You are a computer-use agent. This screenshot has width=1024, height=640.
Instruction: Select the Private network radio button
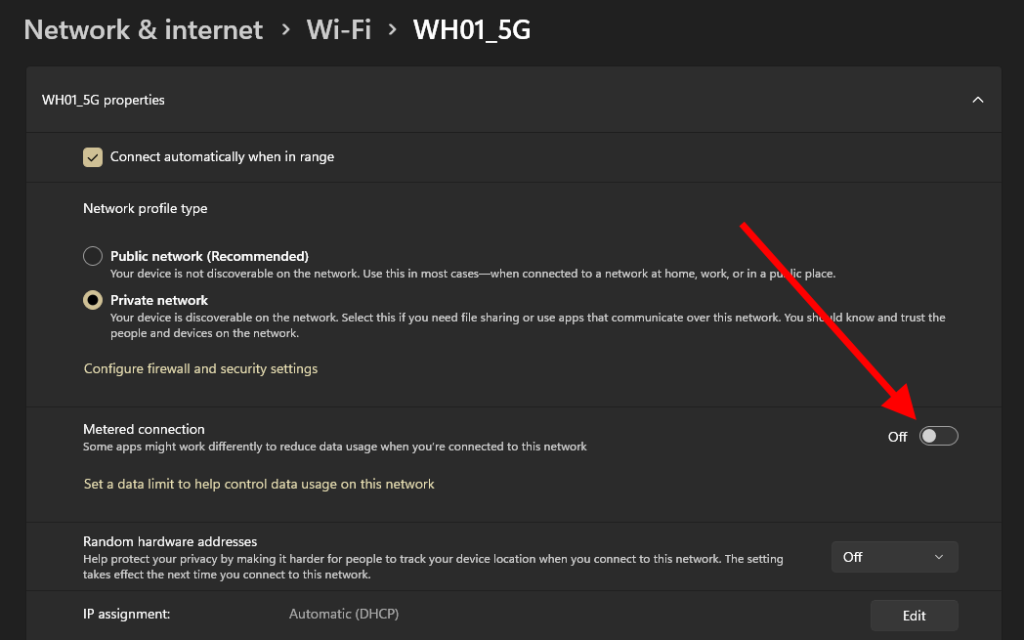[x=93, y=300]
